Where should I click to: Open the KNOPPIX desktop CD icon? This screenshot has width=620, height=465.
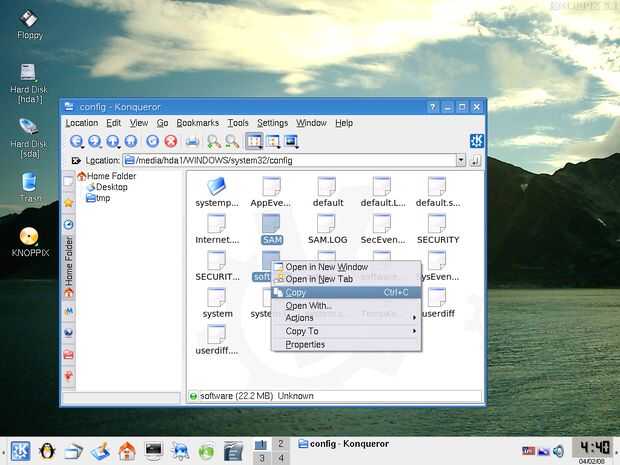28,237
